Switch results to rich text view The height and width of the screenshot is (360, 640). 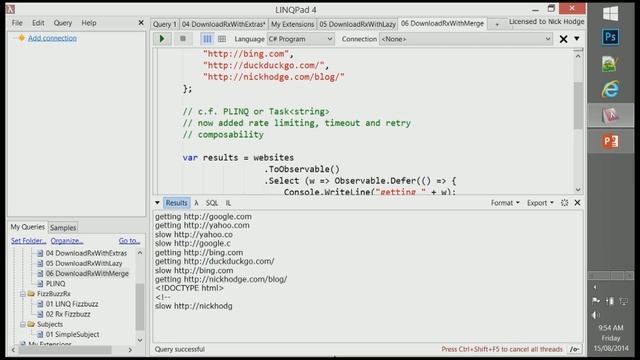[x=207, y=39]
